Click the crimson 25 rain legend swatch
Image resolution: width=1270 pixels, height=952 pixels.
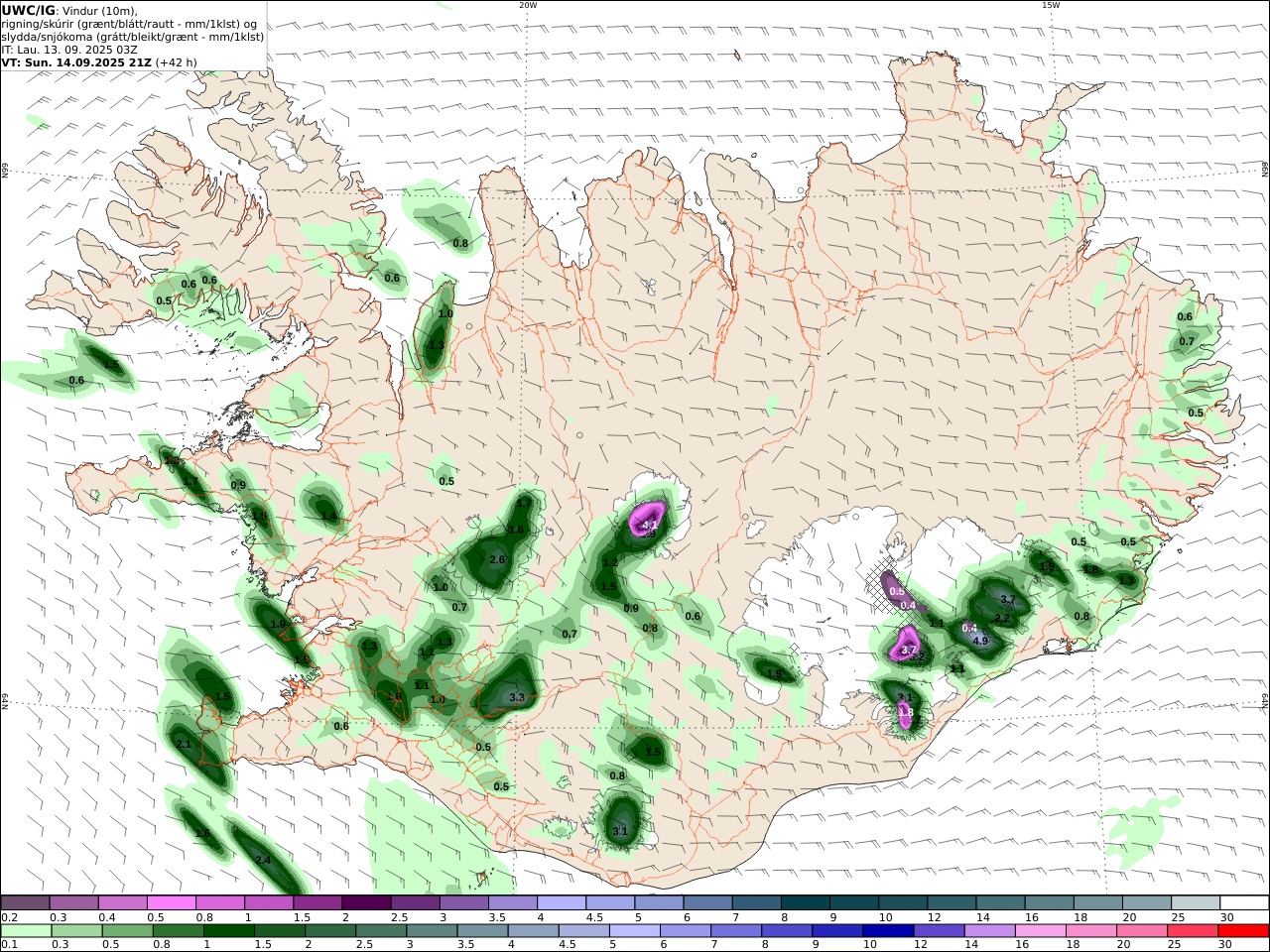[1194, 931]
